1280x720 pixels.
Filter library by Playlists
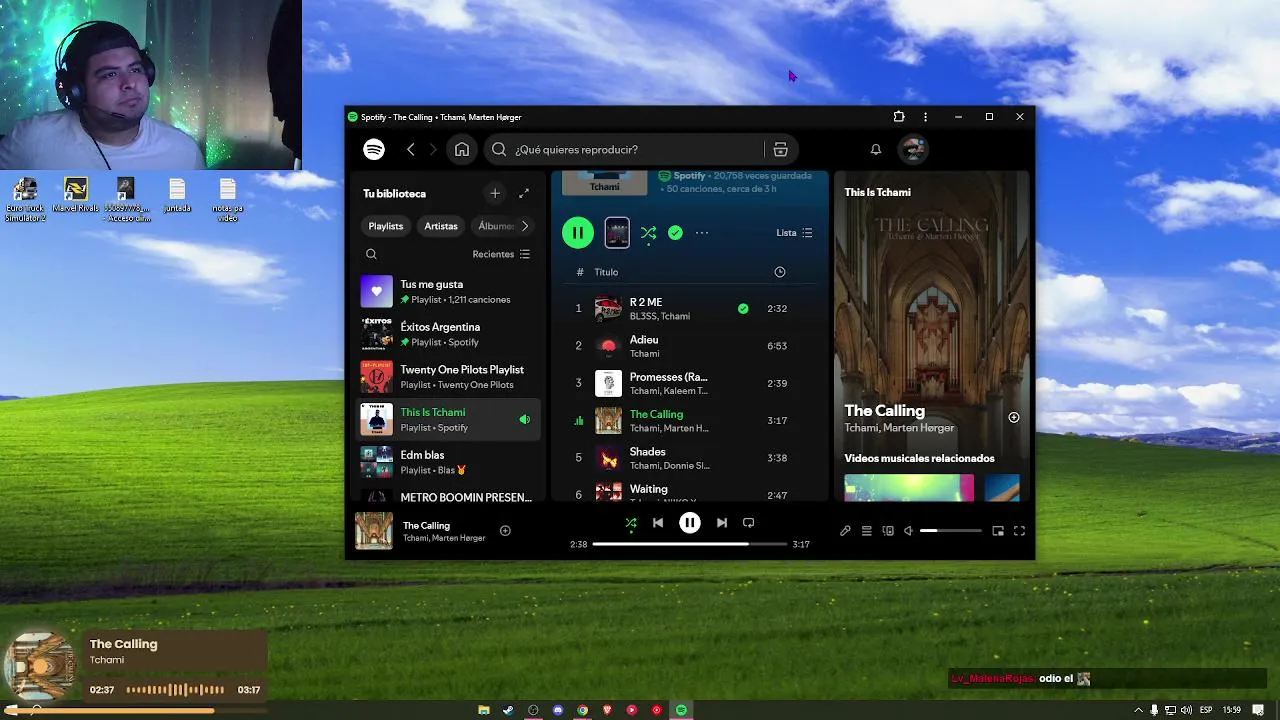385,226
